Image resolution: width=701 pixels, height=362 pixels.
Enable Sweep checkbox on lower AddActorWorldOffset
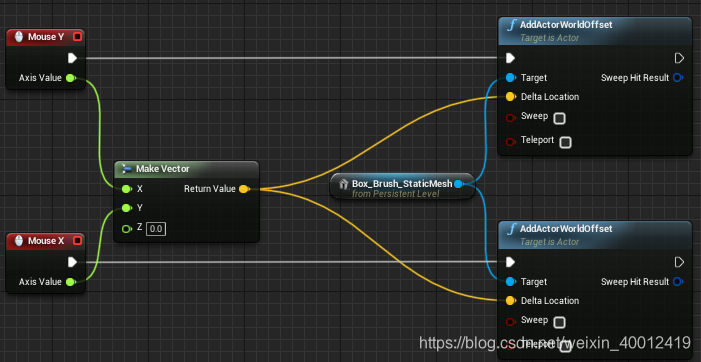pyautogui.click(x=559, y=322)
